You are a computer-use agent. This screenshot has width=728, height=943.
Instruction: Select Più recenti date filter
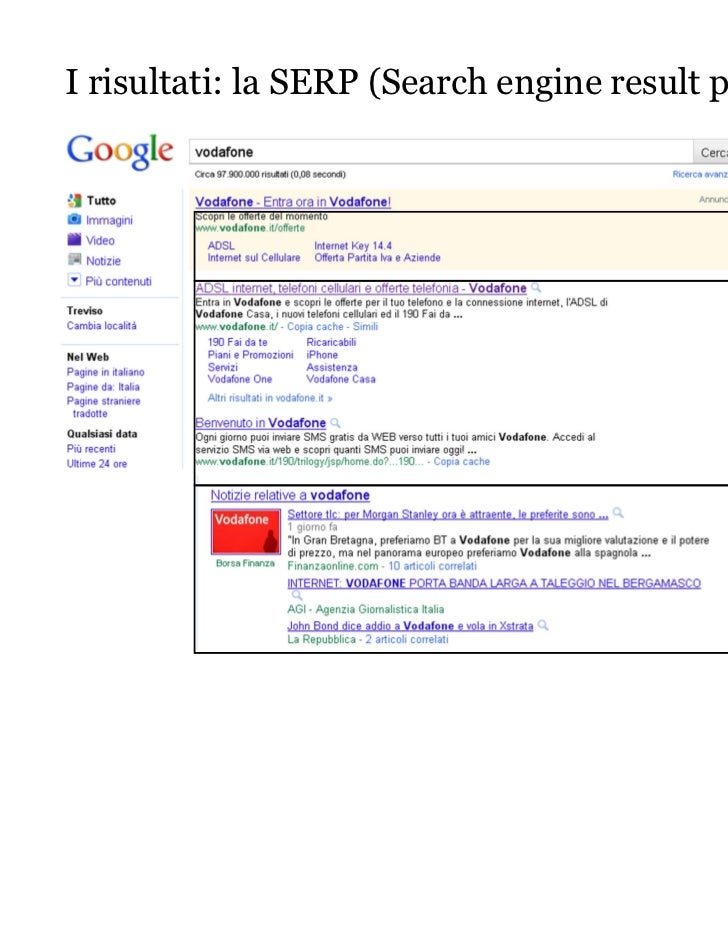tap(91, 449)
